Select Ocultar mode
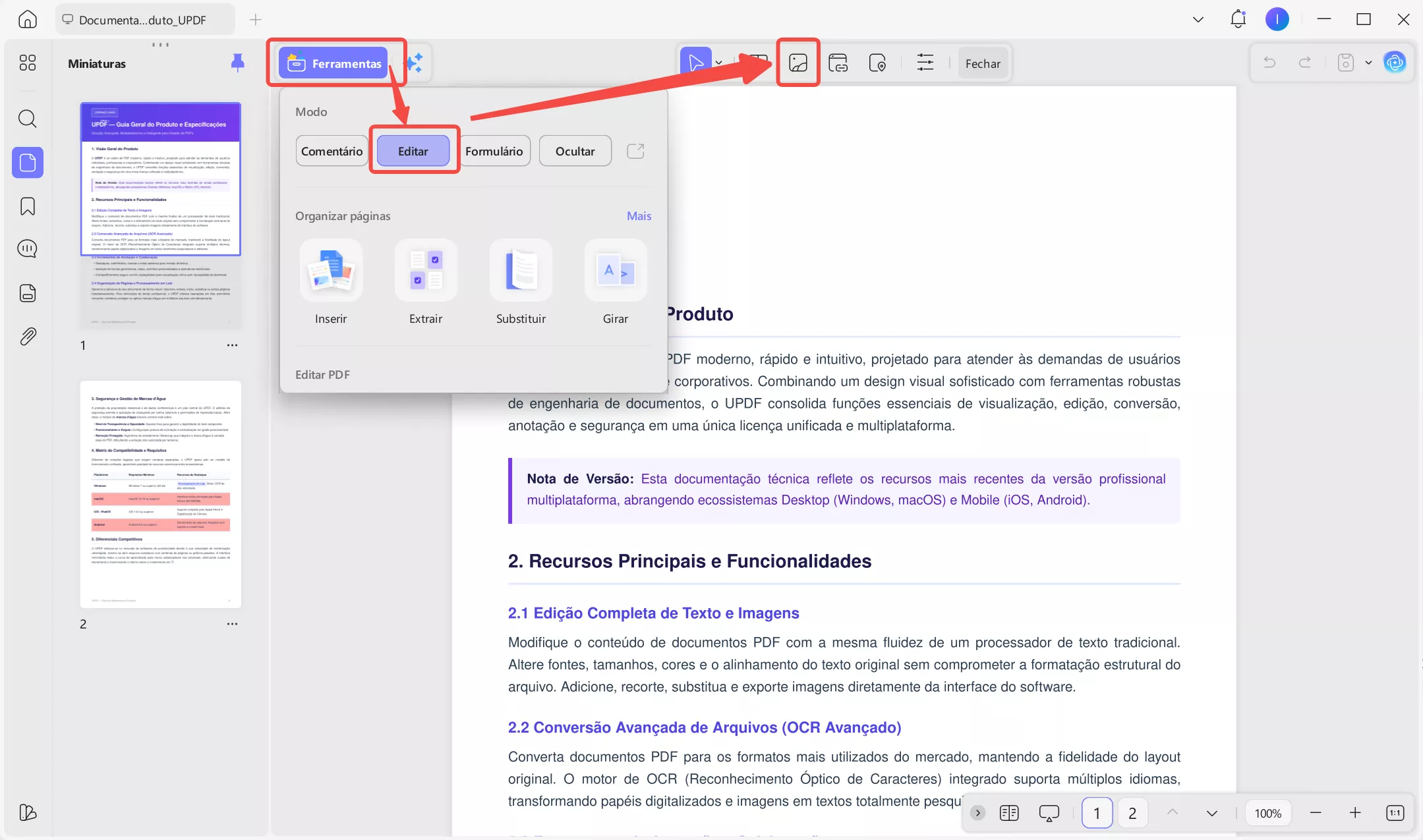 (575, 151)
